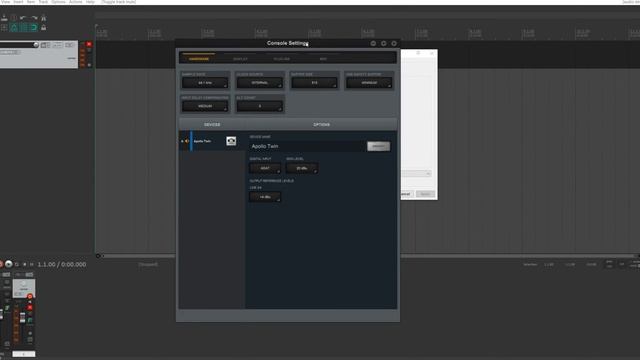
Task: Open the Actions menu
Action: pos(76,2)
